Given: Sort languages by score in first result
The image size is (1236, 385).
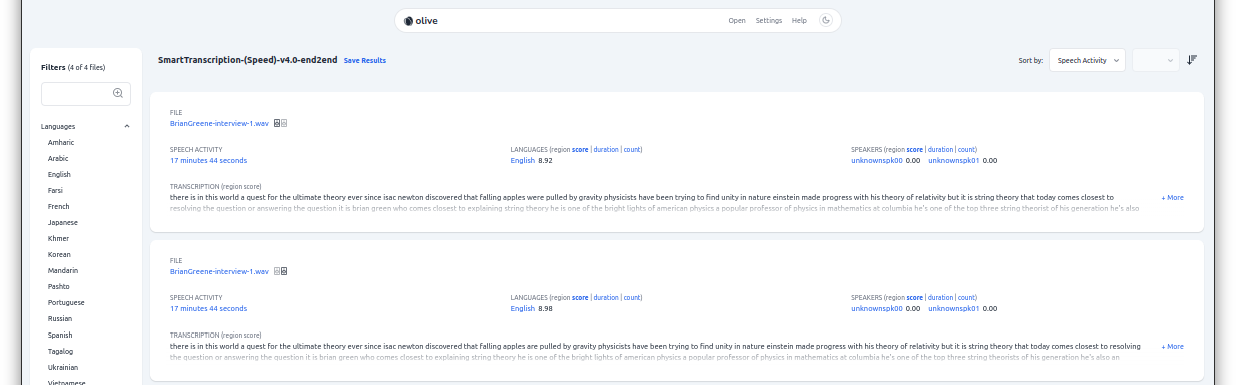Looking at the screenshot, I should (580, 149).
